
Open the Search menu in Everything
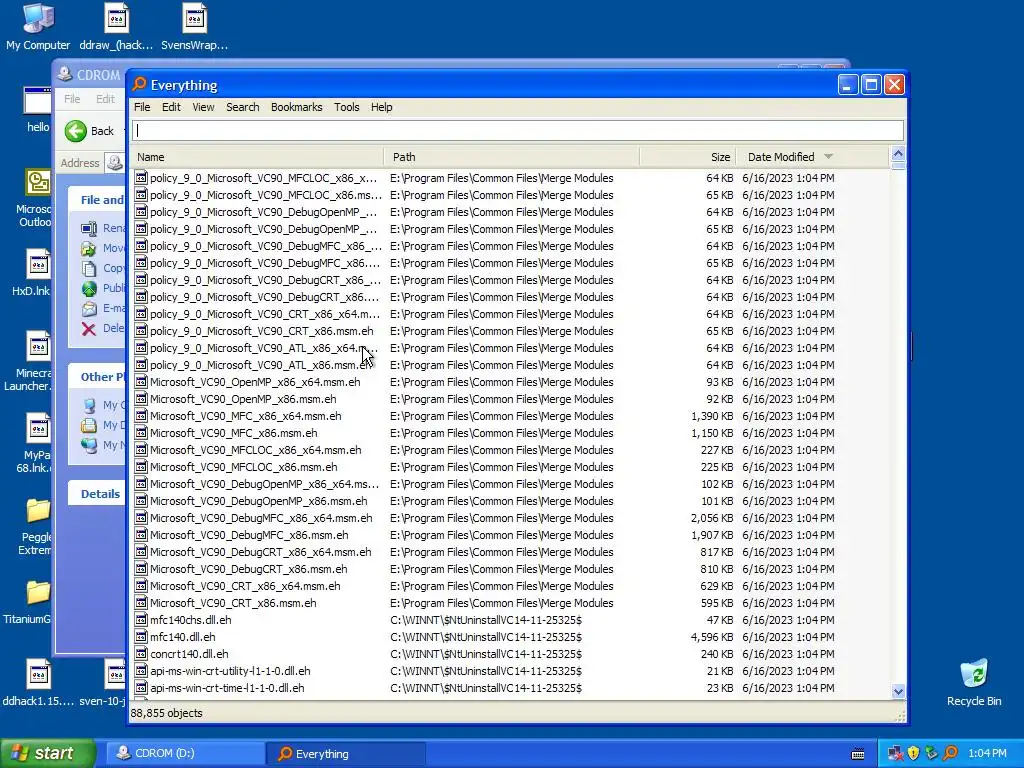(x=242, y=107)
